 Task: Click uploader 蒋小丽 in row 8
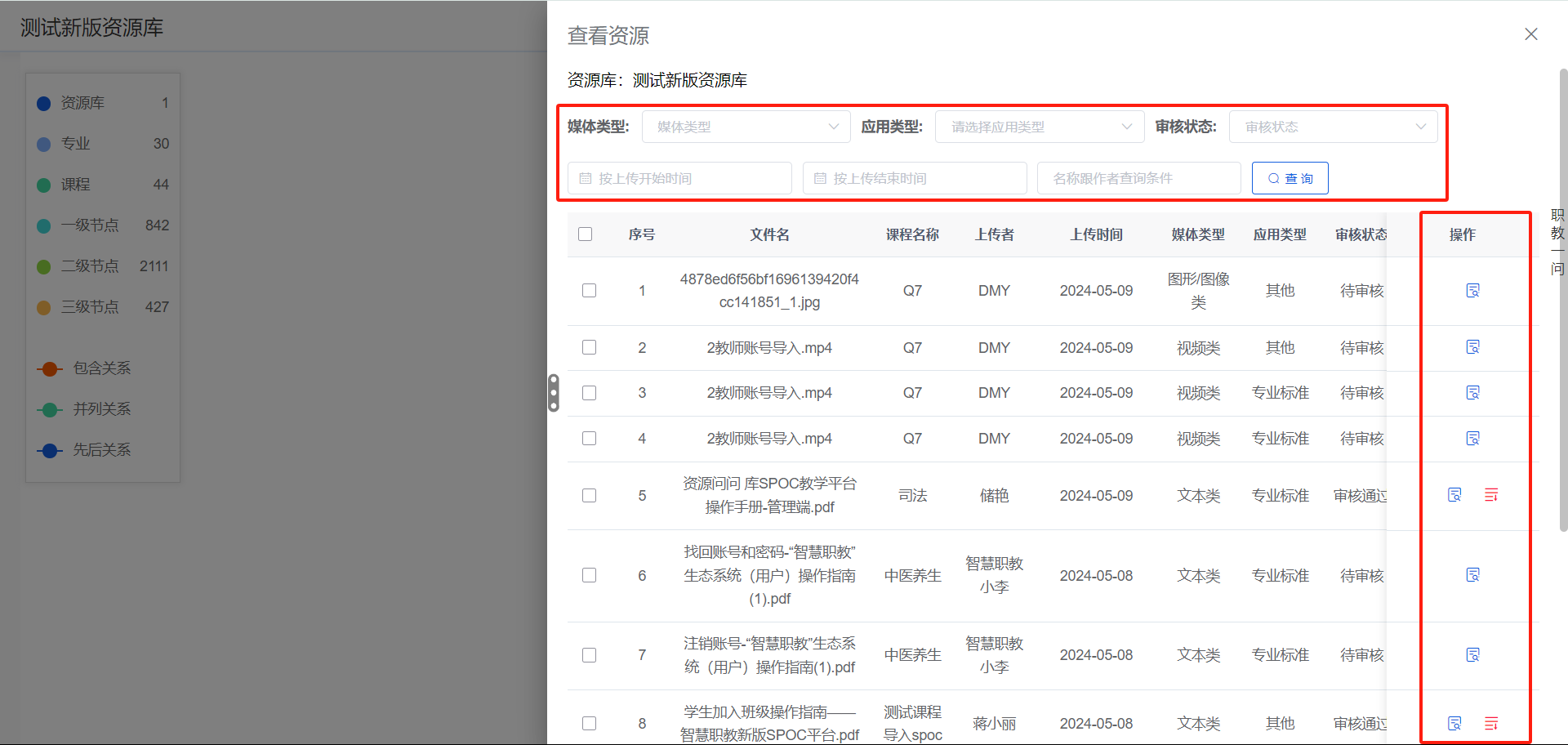point(994,724)
